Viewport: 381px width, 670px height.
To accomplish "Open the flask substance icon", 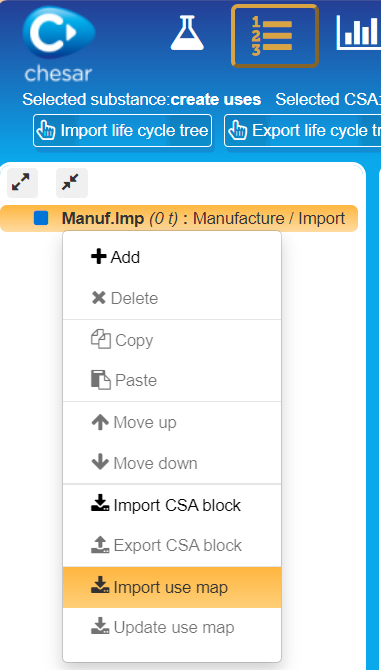I will (187, 33).
